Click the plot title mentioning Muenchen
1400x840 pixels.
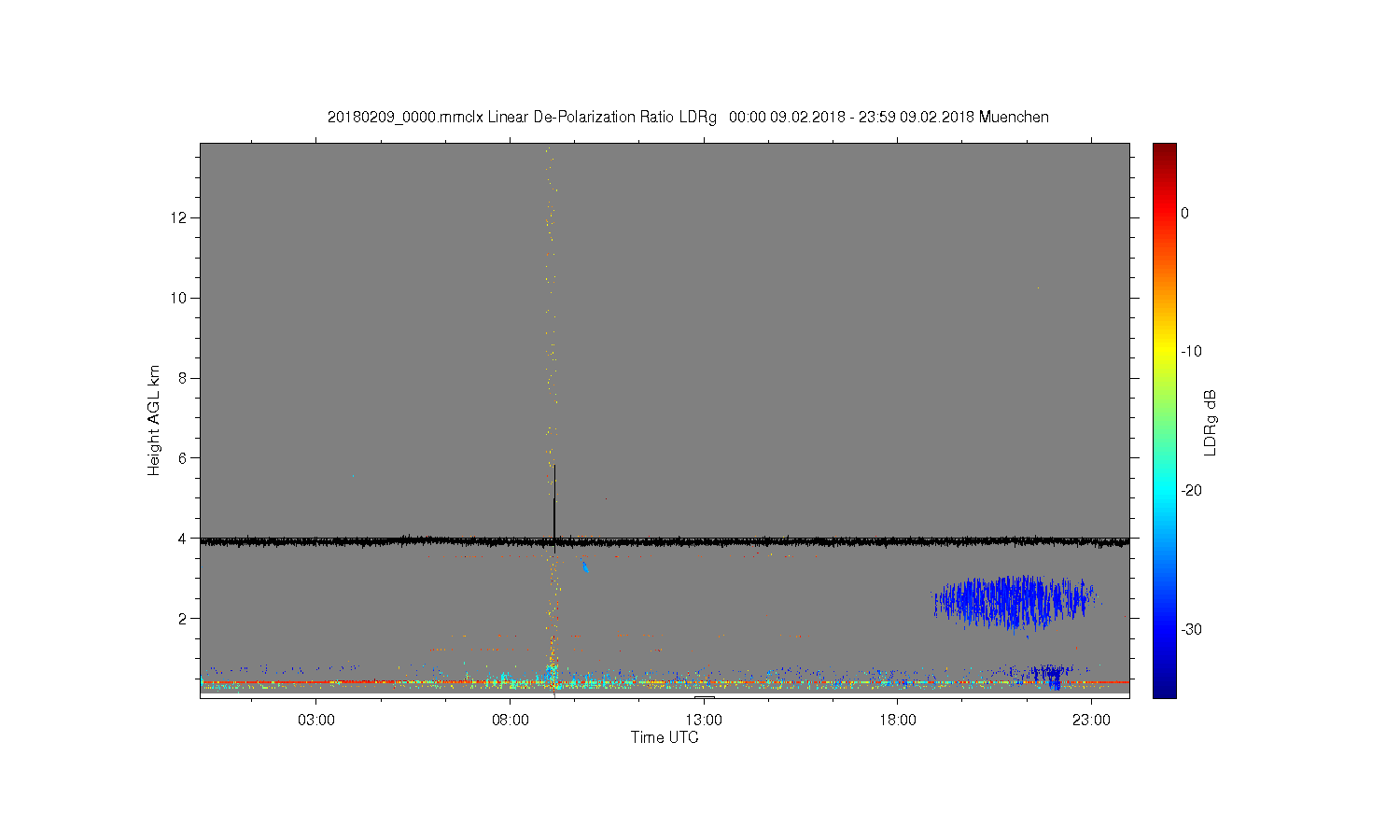coord(688,118)
